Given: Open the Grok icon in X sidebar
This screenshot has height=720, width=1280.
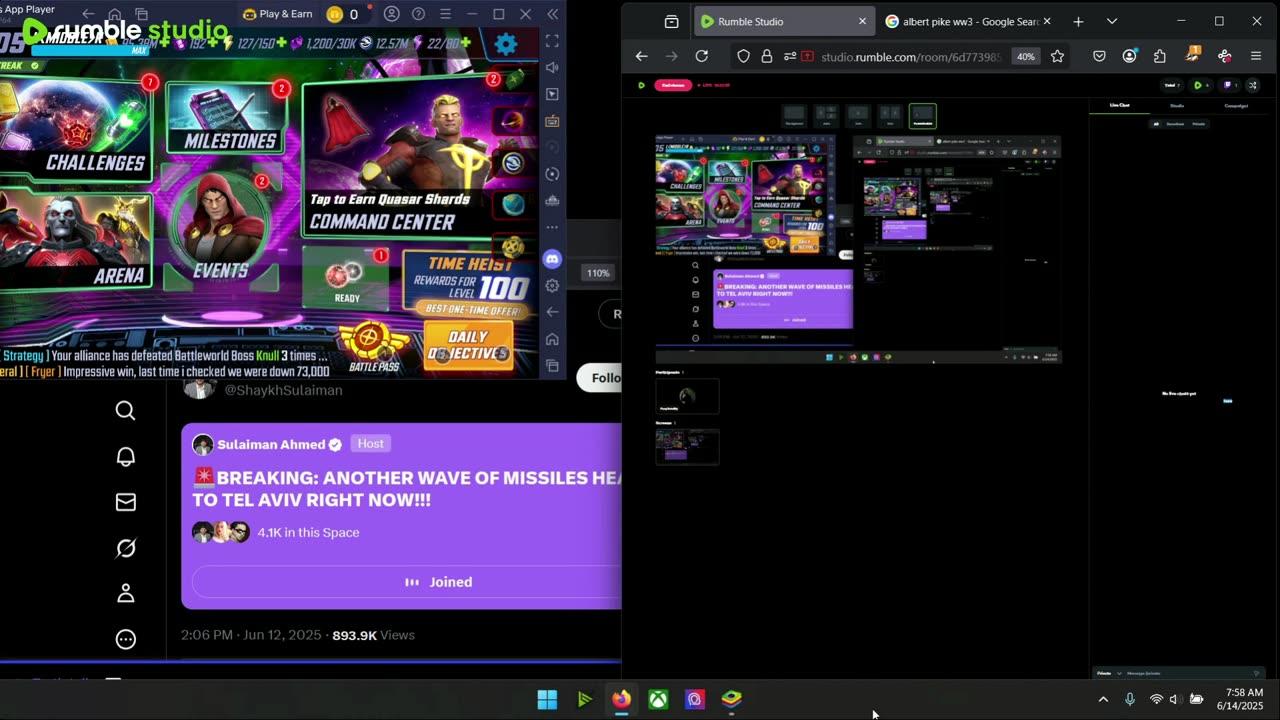Looking at the screenshot, I should (x=125, y=548).
